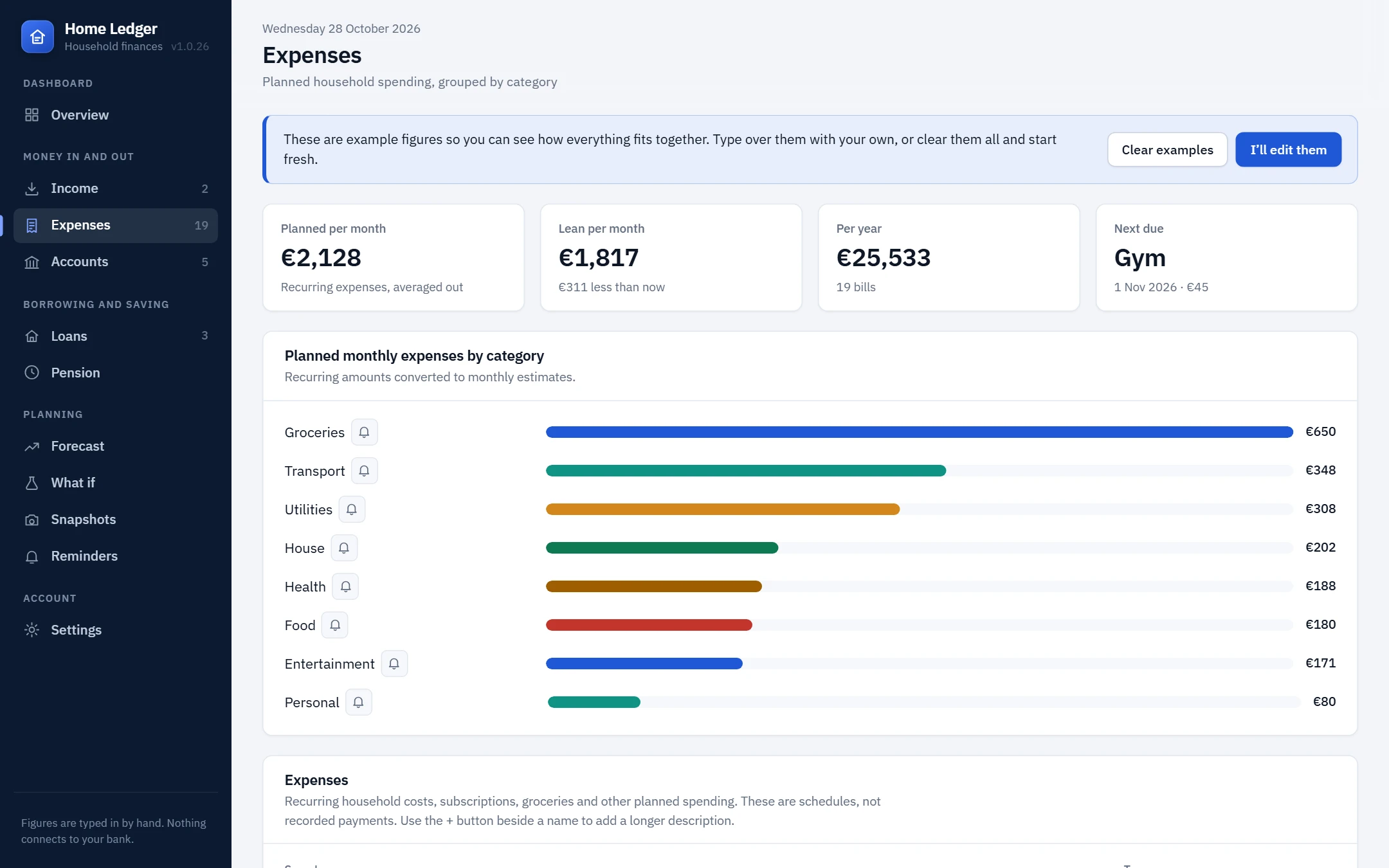The width and height of the screenshot is (1389, 868).
Task: Toggle the bell icon next to Groceries
Action: [364, 432]
